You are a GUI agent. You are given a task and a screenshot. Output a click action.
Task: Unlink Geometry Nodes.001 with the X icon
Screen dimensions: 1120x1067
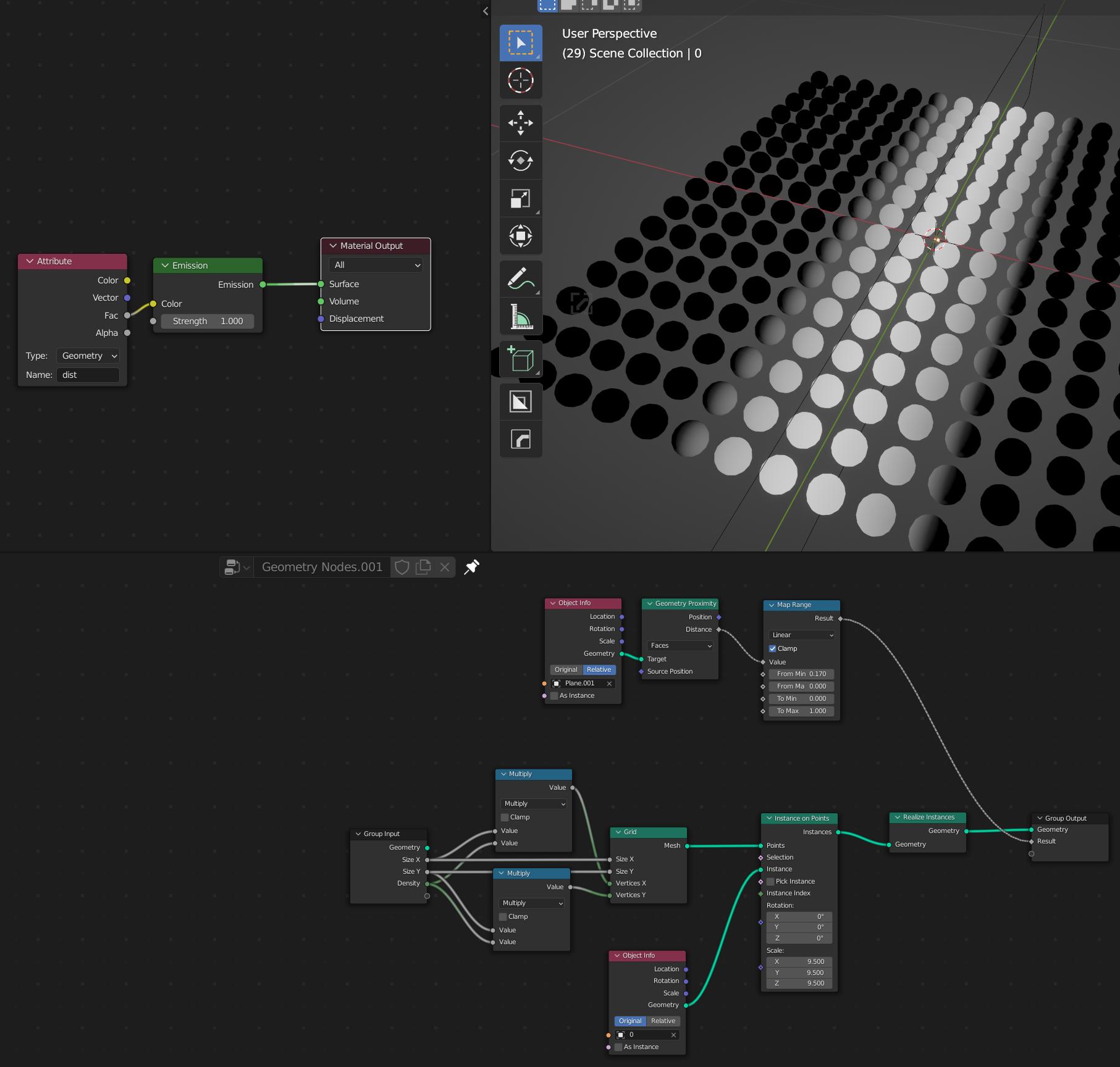(x=445, y=567)
